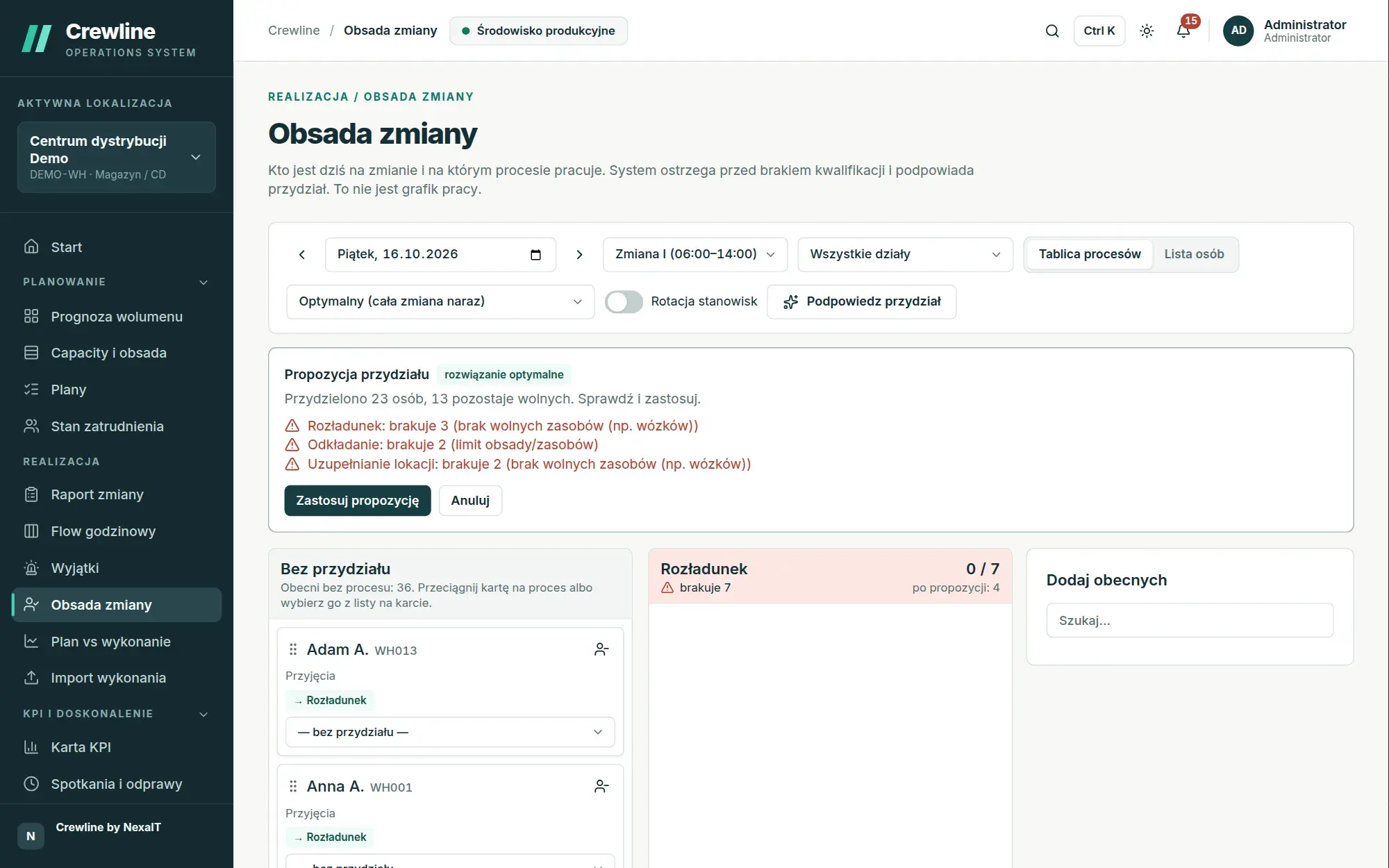
Task: Click the Crewline logo in sidebar
Action: click(109, 38)
